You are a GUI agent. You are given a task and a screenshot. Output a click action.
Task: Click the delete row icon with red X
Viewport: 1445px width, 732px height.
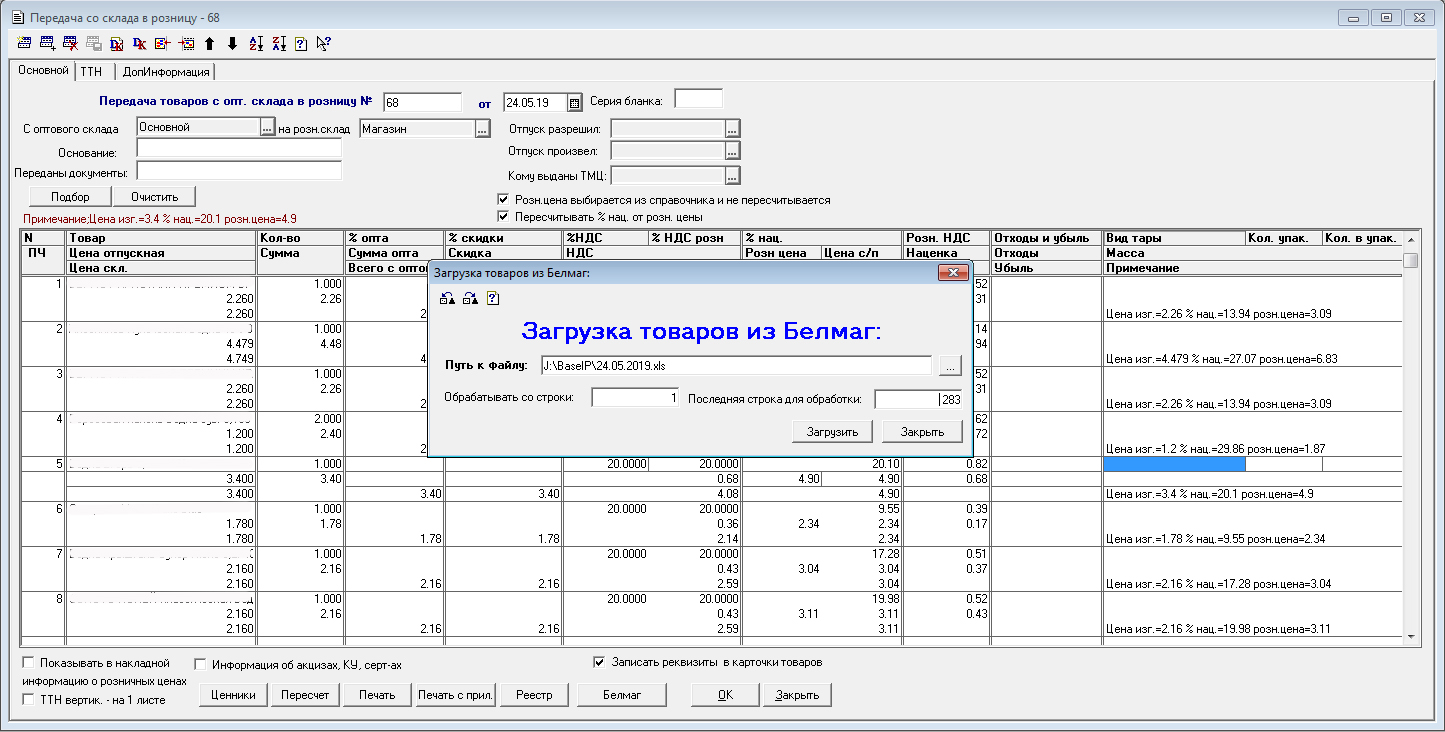click(70, 43)
